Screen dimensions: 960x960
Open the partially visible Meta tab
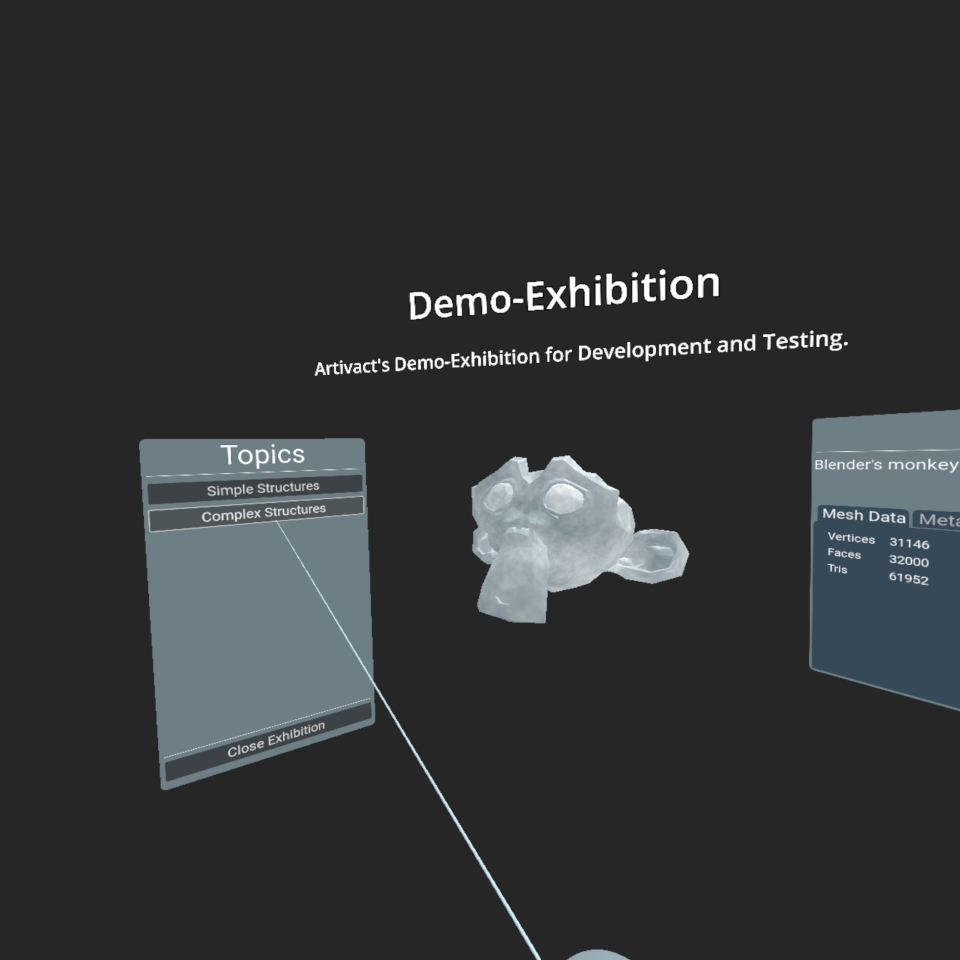937,520
